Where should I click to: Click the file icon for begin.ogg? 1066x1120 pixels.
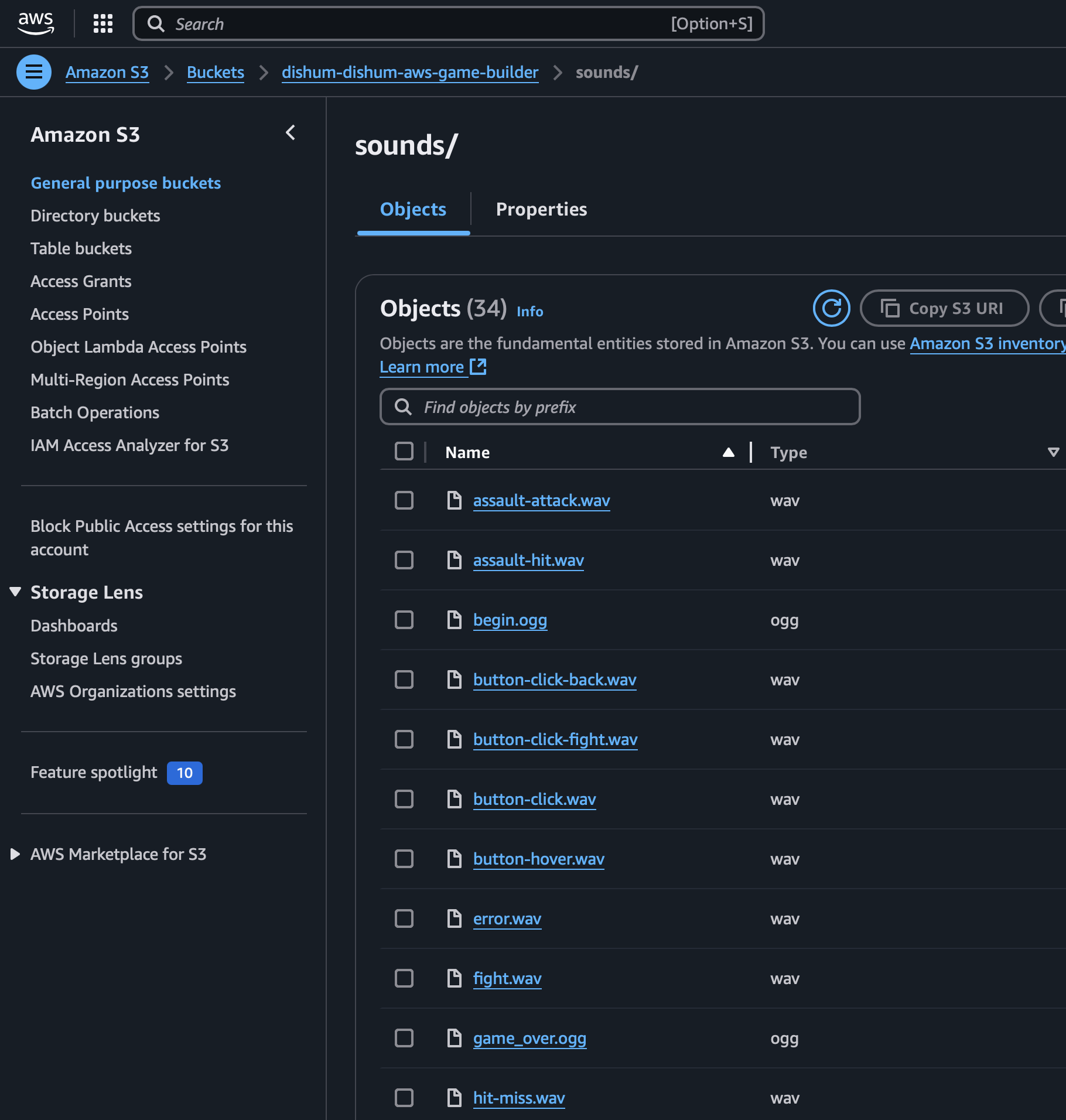[455, 620]
